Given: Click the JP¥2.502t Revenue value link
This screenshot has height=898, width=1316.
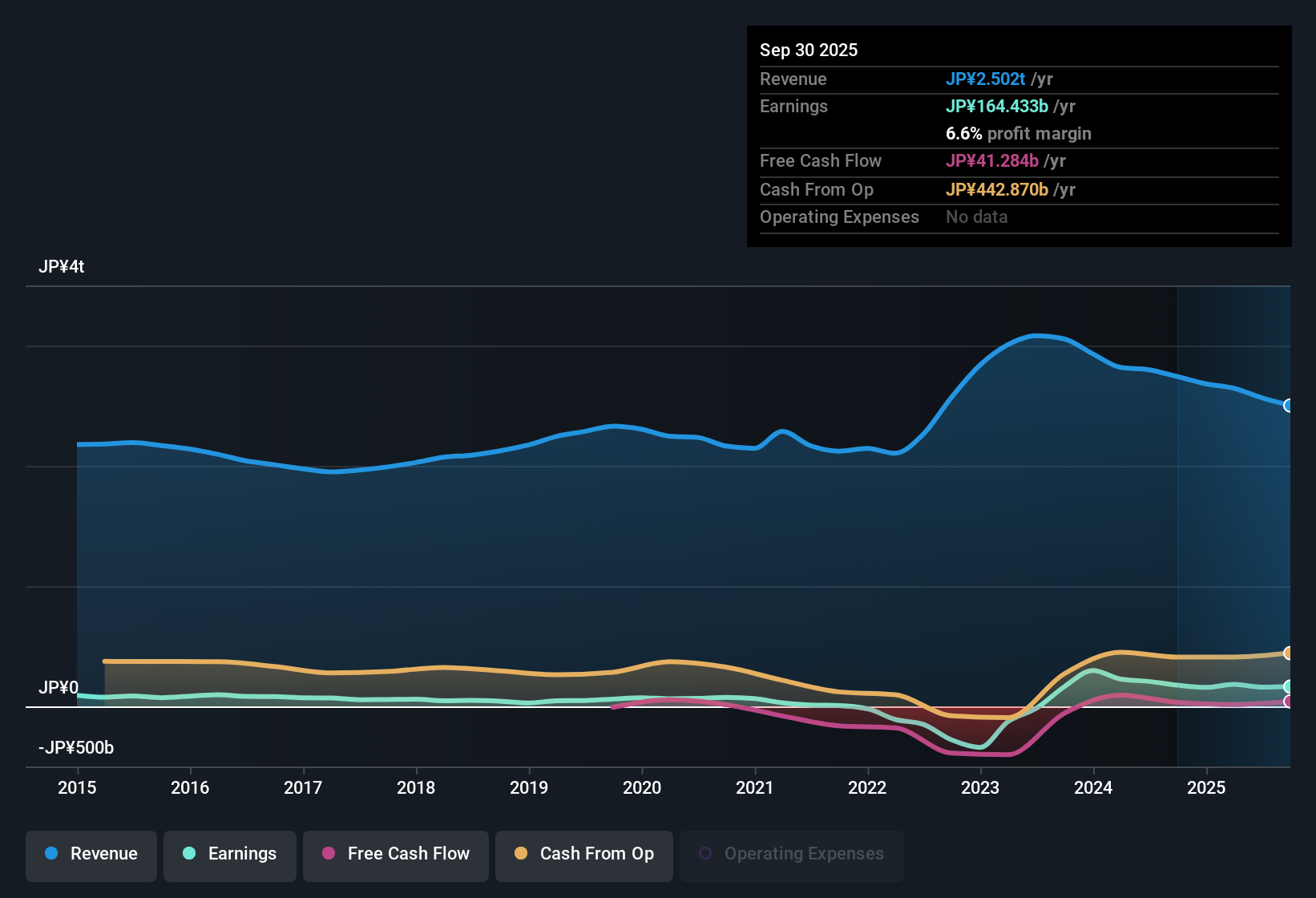Looking at the screenshot, I should (x=986, y=79).
